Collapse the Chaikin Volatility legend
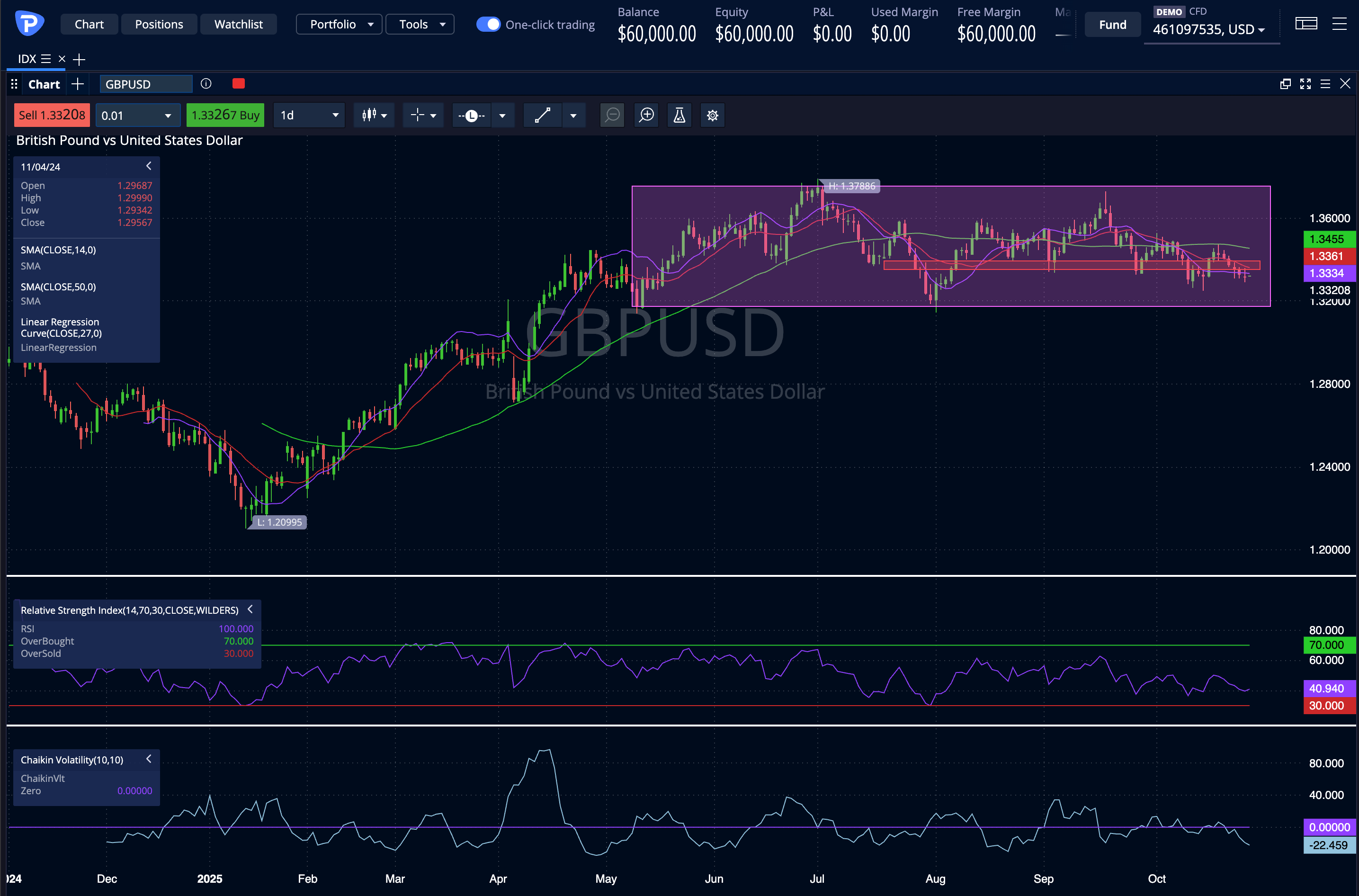 (x=149, y=760)
